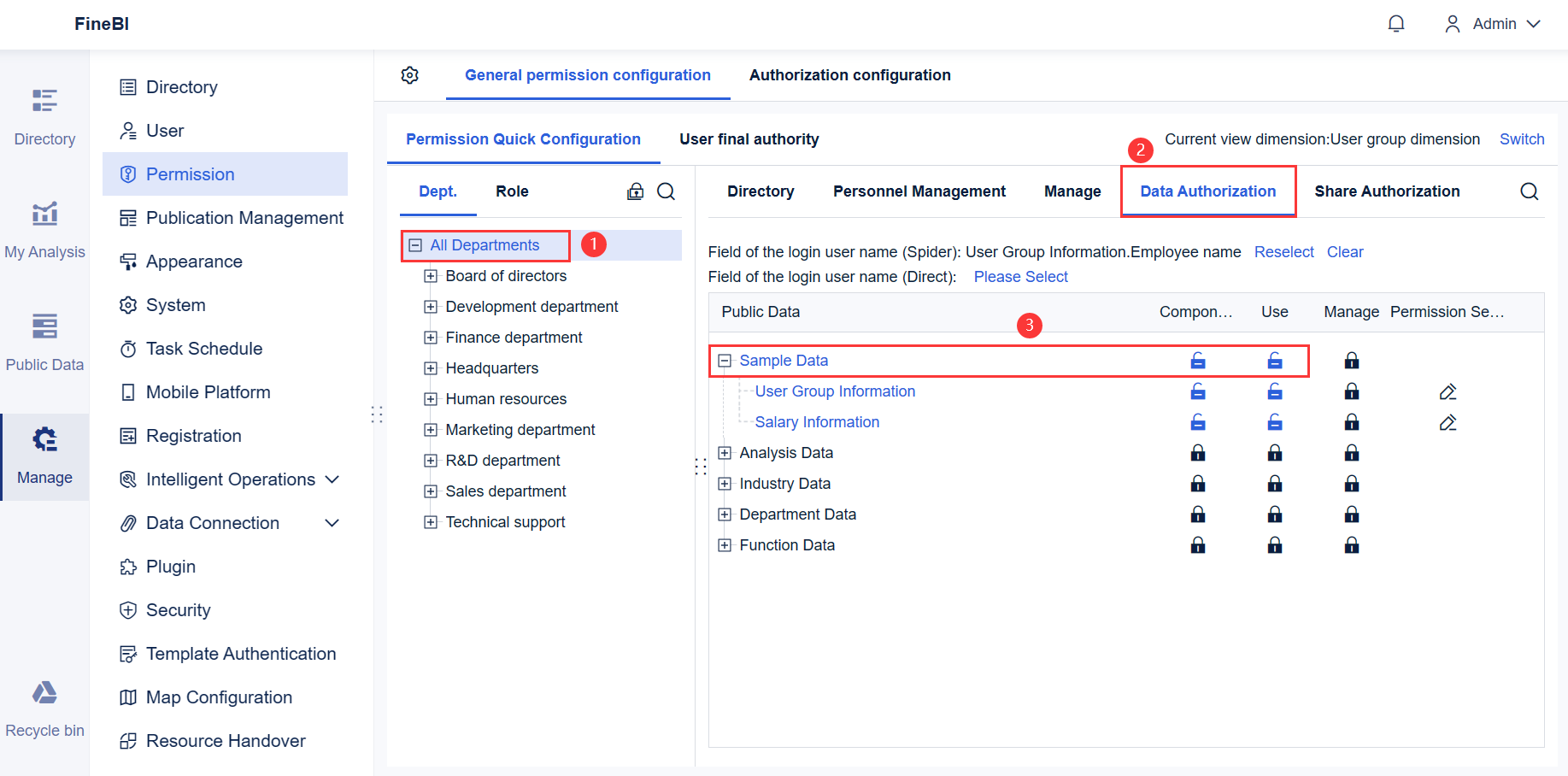The width and height of the screenshot is (1568, 776).
Task: Click the settings gear beside General permission configuration
Action: 410,75
